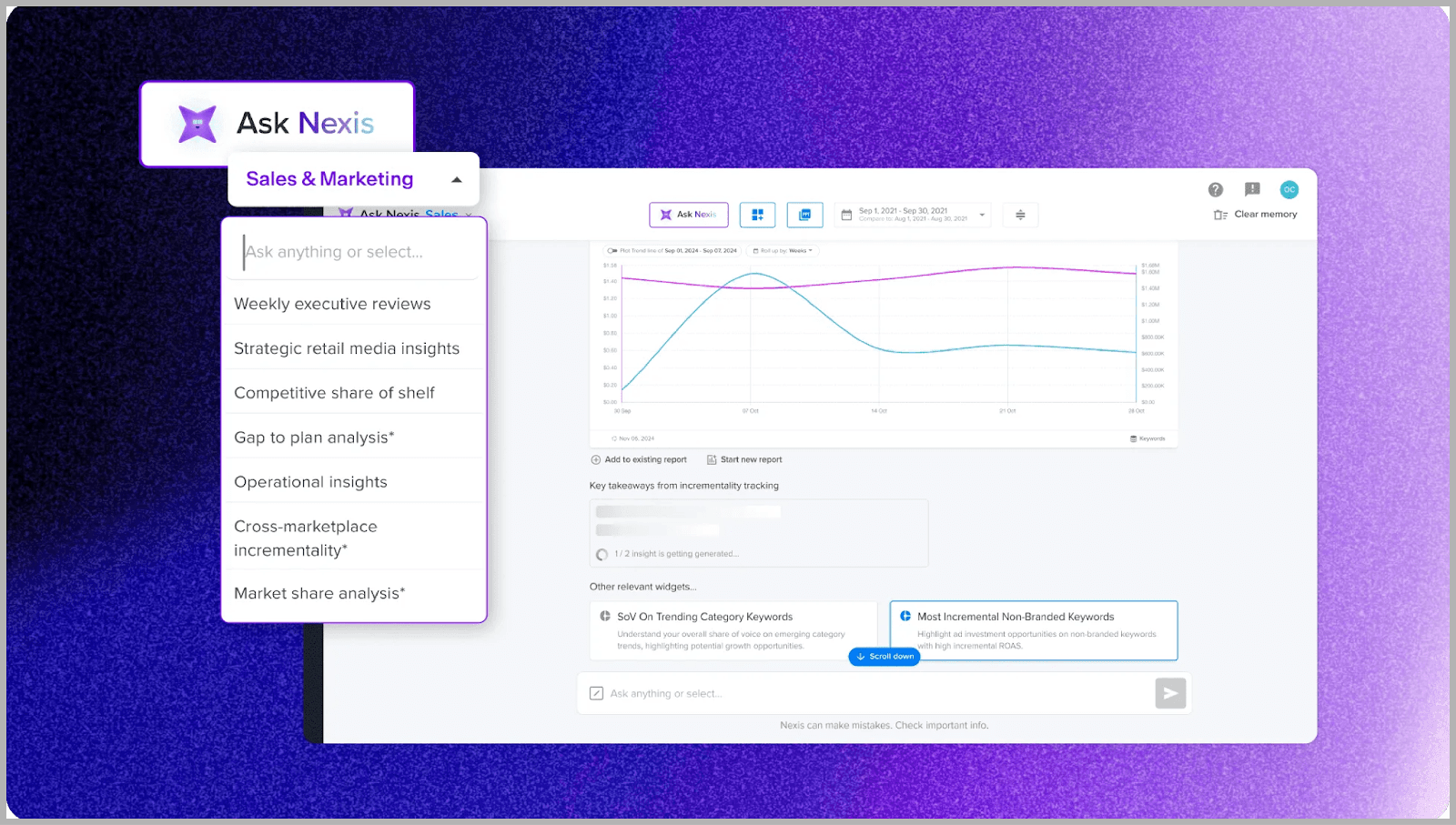Open the feedback exclamation message icon
This screenshot has height=825, width=1456.
[x=1252, y=189]
